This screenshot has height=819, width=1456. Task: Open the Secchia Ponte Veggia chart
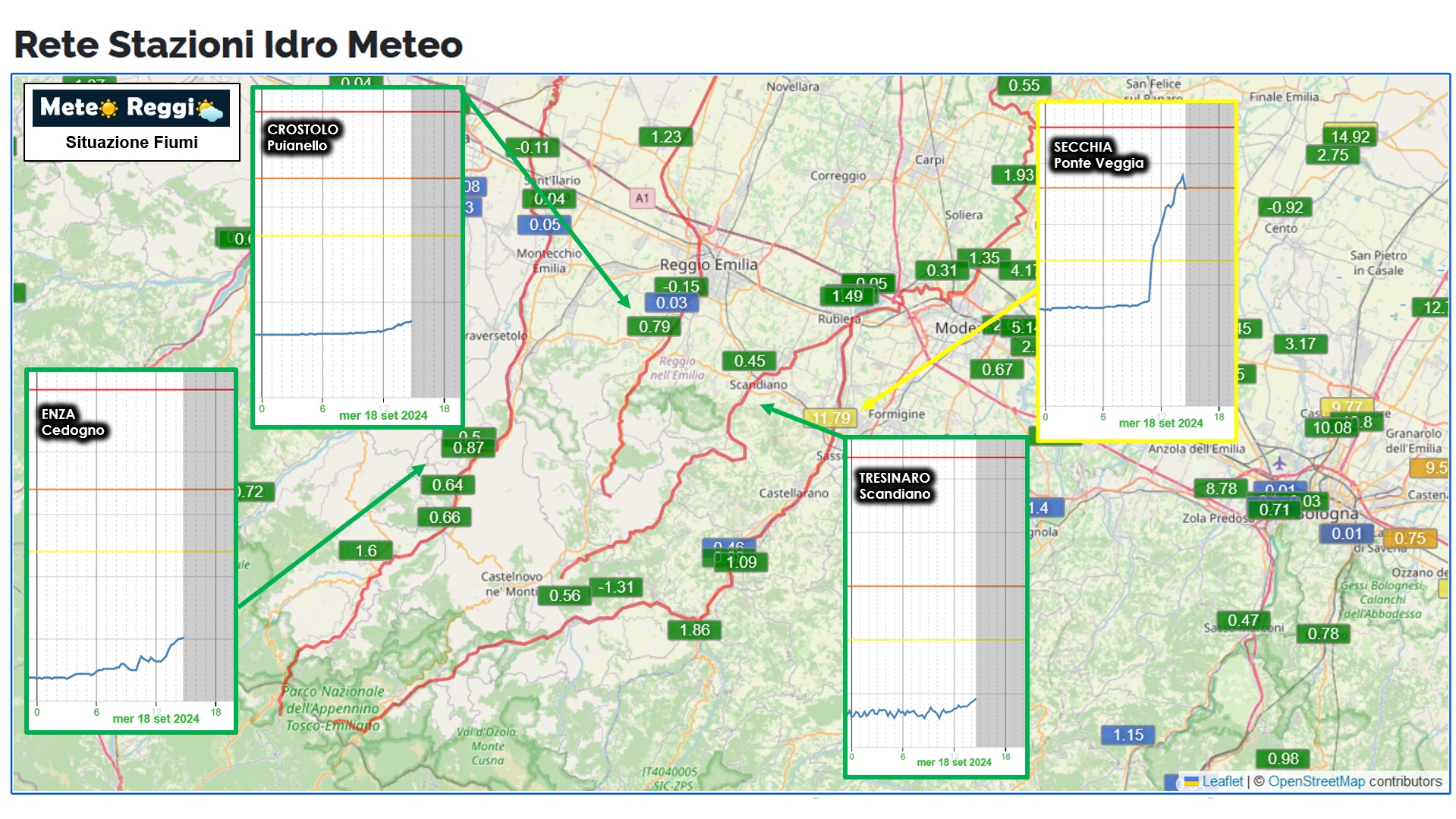point(1136,271)
